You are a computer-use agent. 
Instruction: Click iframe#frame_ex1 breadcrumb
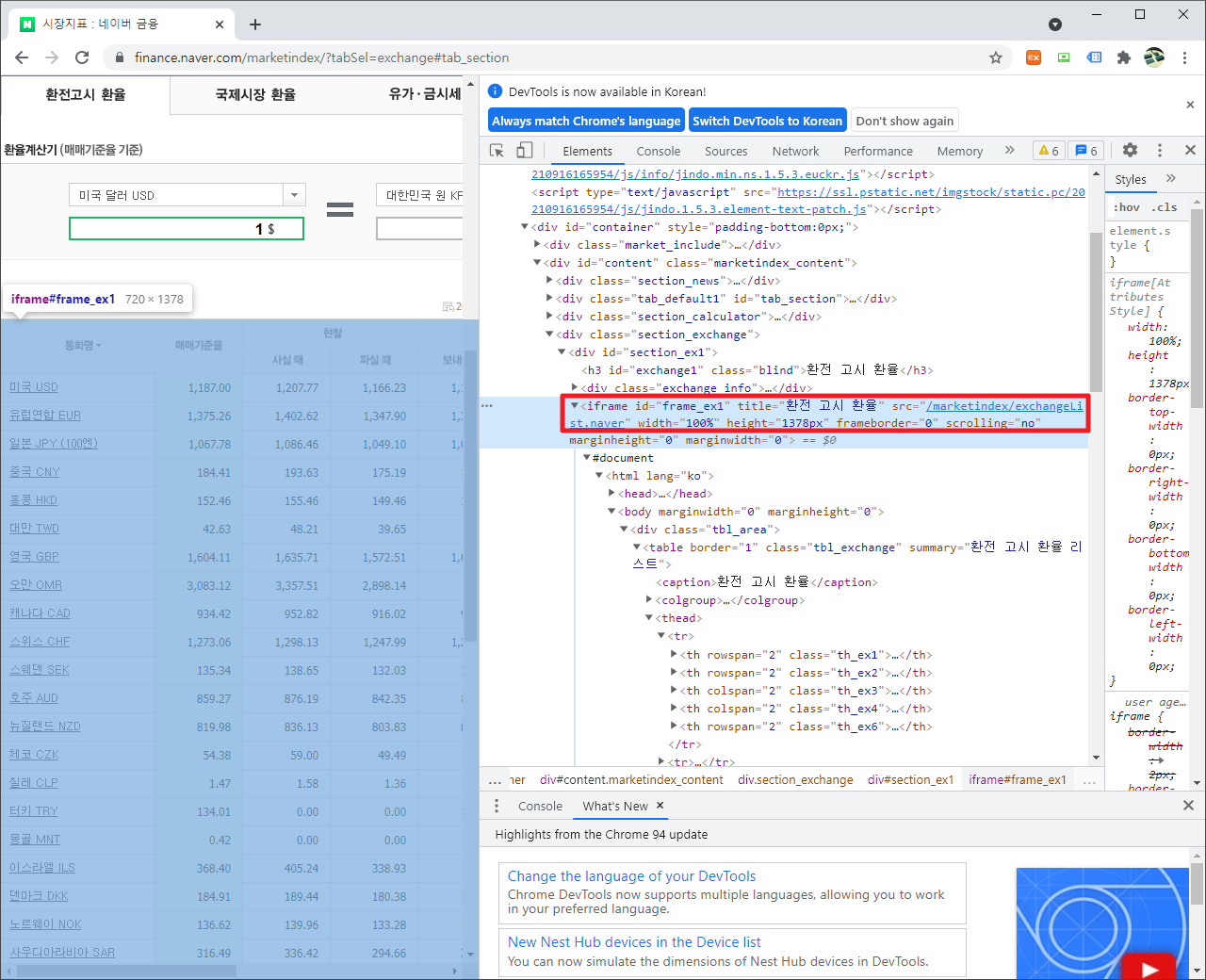(x=1018, y=779)
